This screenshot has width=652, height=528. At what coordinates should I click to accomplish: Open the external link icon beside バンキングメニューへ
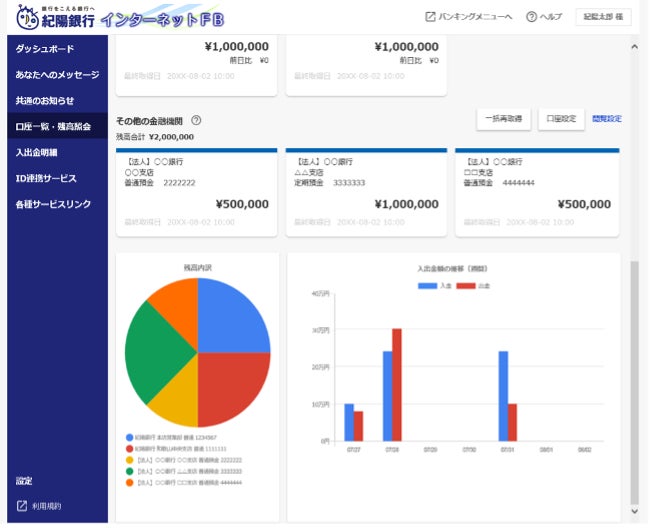pyautogui.click(x=430, y=17)
